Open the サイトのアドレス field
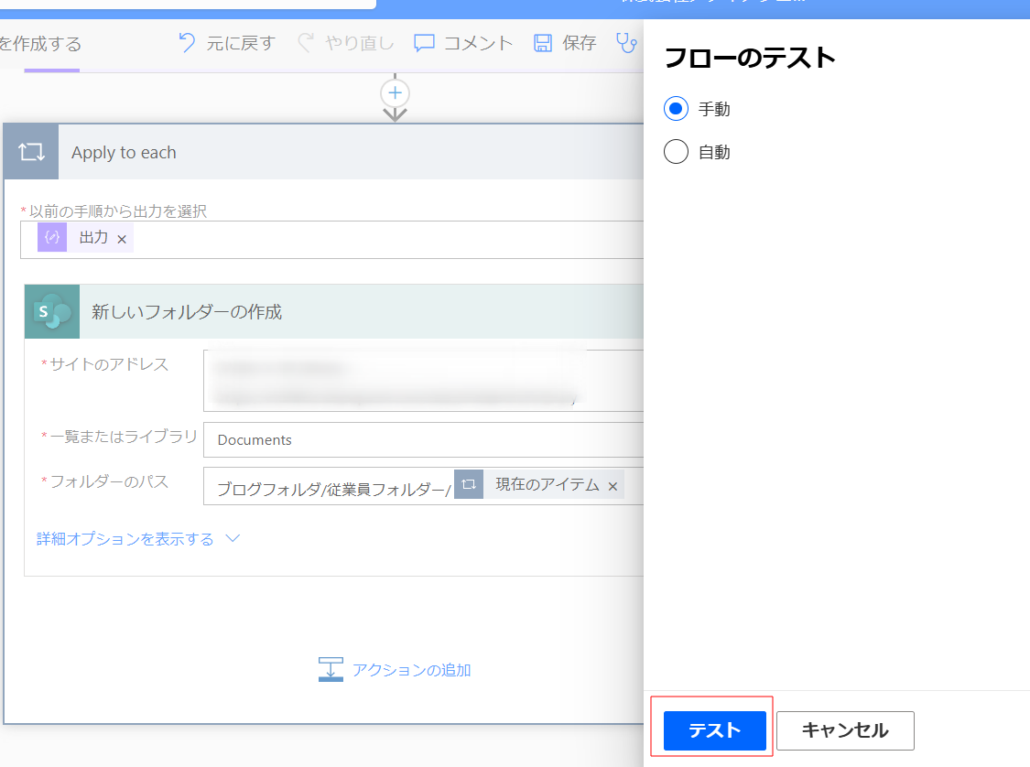 (x=422, y=381)
